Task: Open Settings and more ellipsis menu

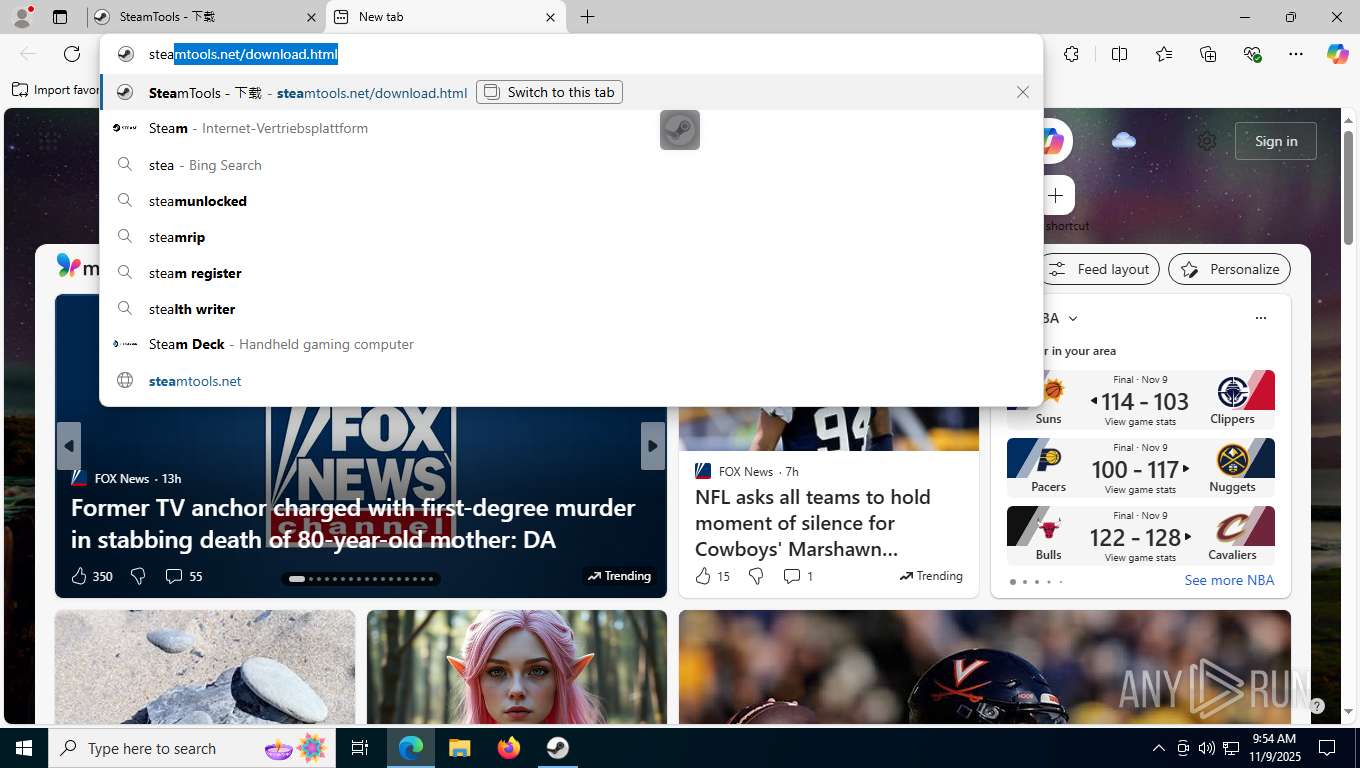Action: coord(1296,54)
